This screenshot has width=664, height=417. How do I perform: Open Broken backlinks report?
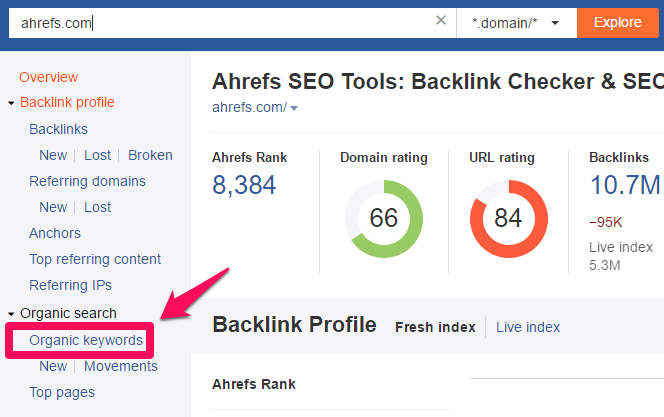point(150,155)
